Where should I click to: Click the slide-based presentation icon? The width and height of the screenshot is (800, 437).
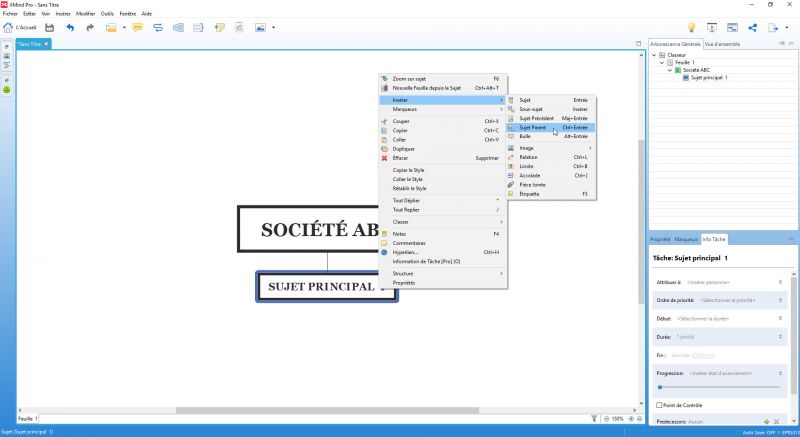pos(732,28)
